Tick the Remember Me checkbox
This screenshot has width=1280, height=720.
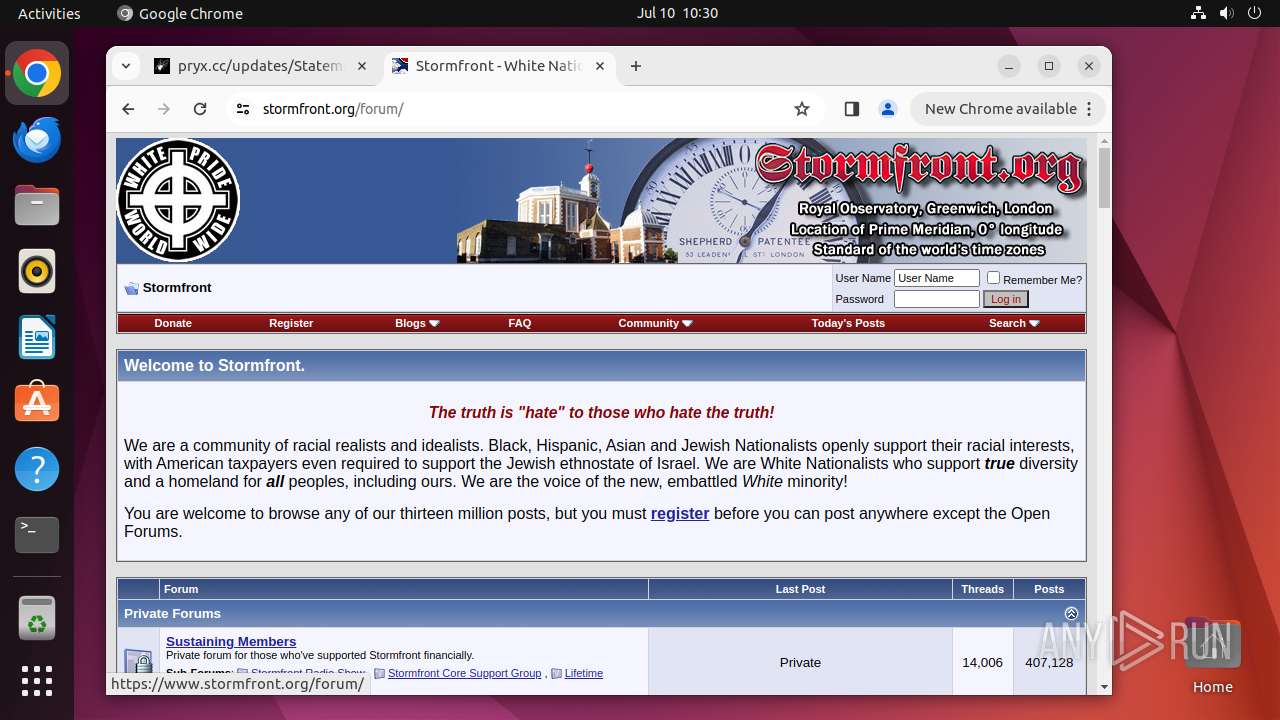coord(993,278)
